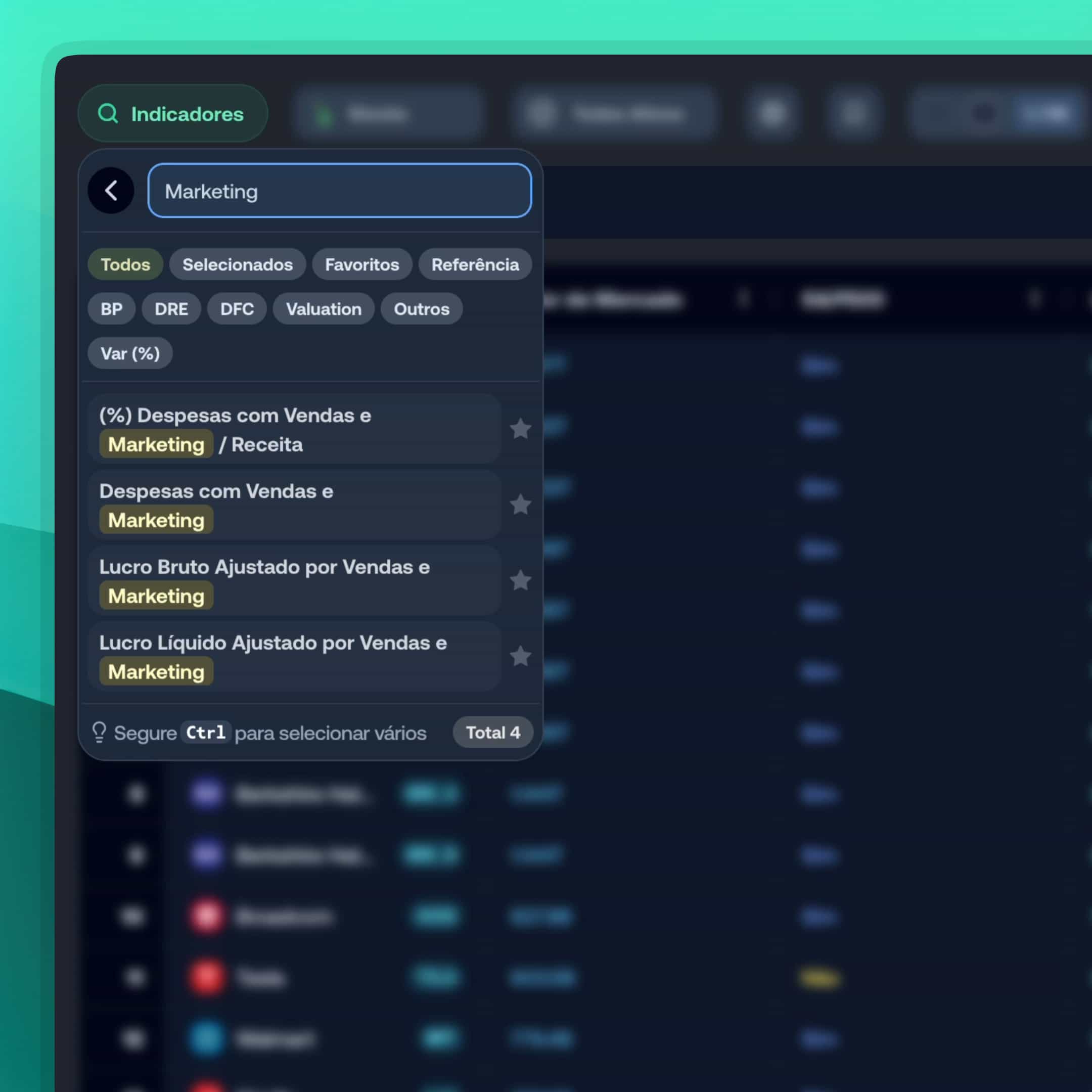Click the Marketing search field
The image size is (1092, 1092).
click(x=340, y=191)
